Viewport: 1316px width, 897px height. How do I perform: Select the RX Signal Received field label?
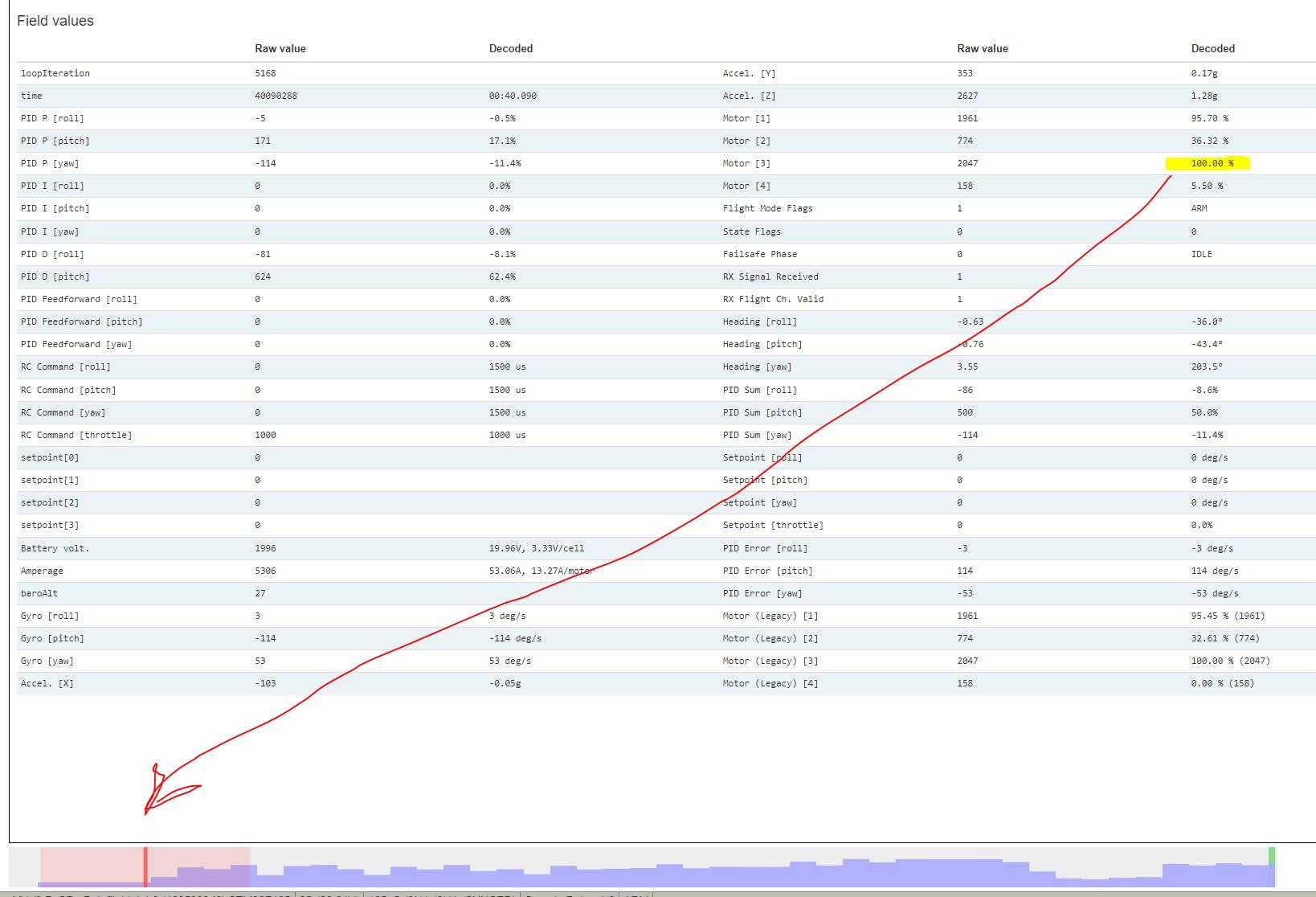click(770, 276)
